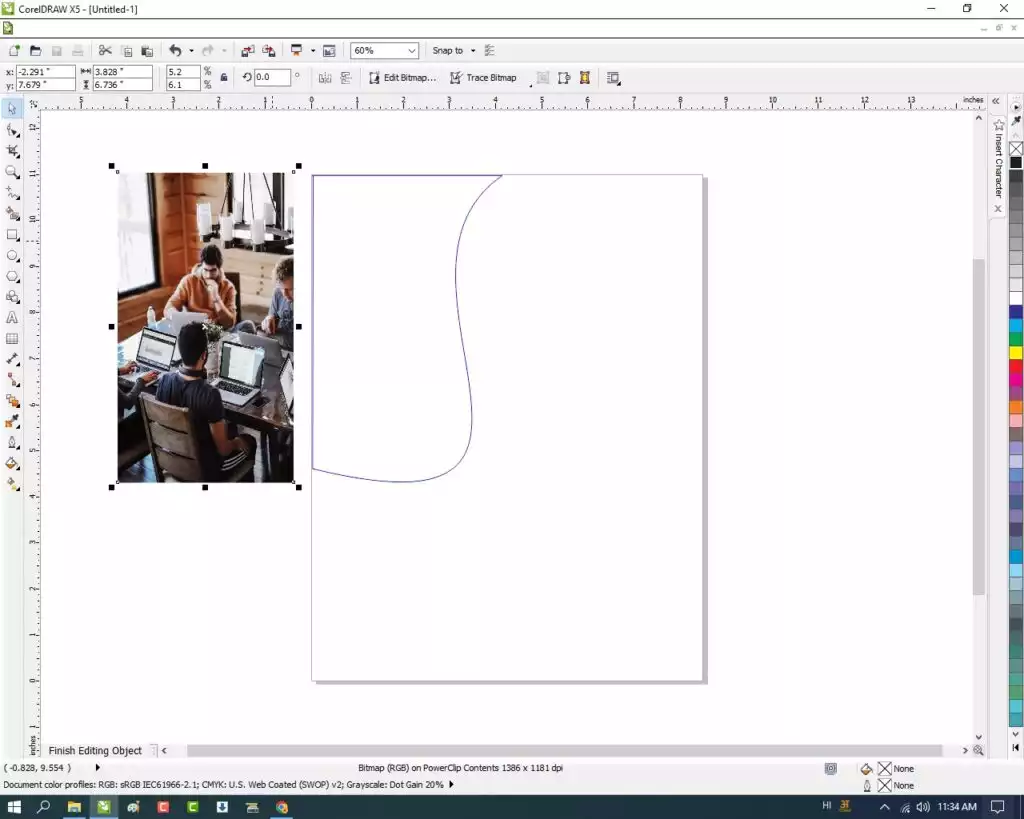Pick the black swatch in palette

coord(1016,162)
